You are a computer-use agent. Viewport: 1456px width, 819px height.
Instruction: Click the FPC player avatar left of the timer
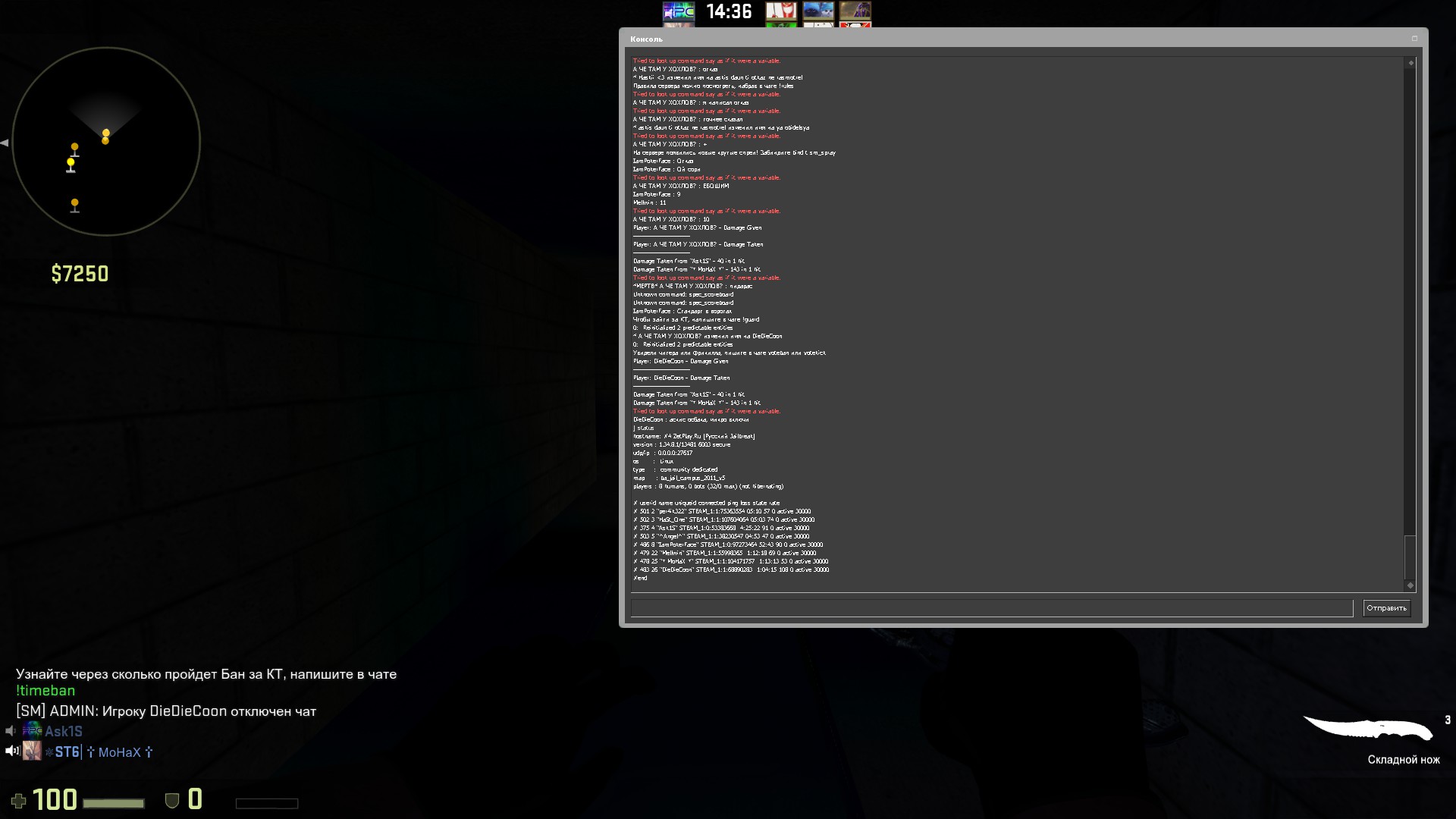[678, 11]
